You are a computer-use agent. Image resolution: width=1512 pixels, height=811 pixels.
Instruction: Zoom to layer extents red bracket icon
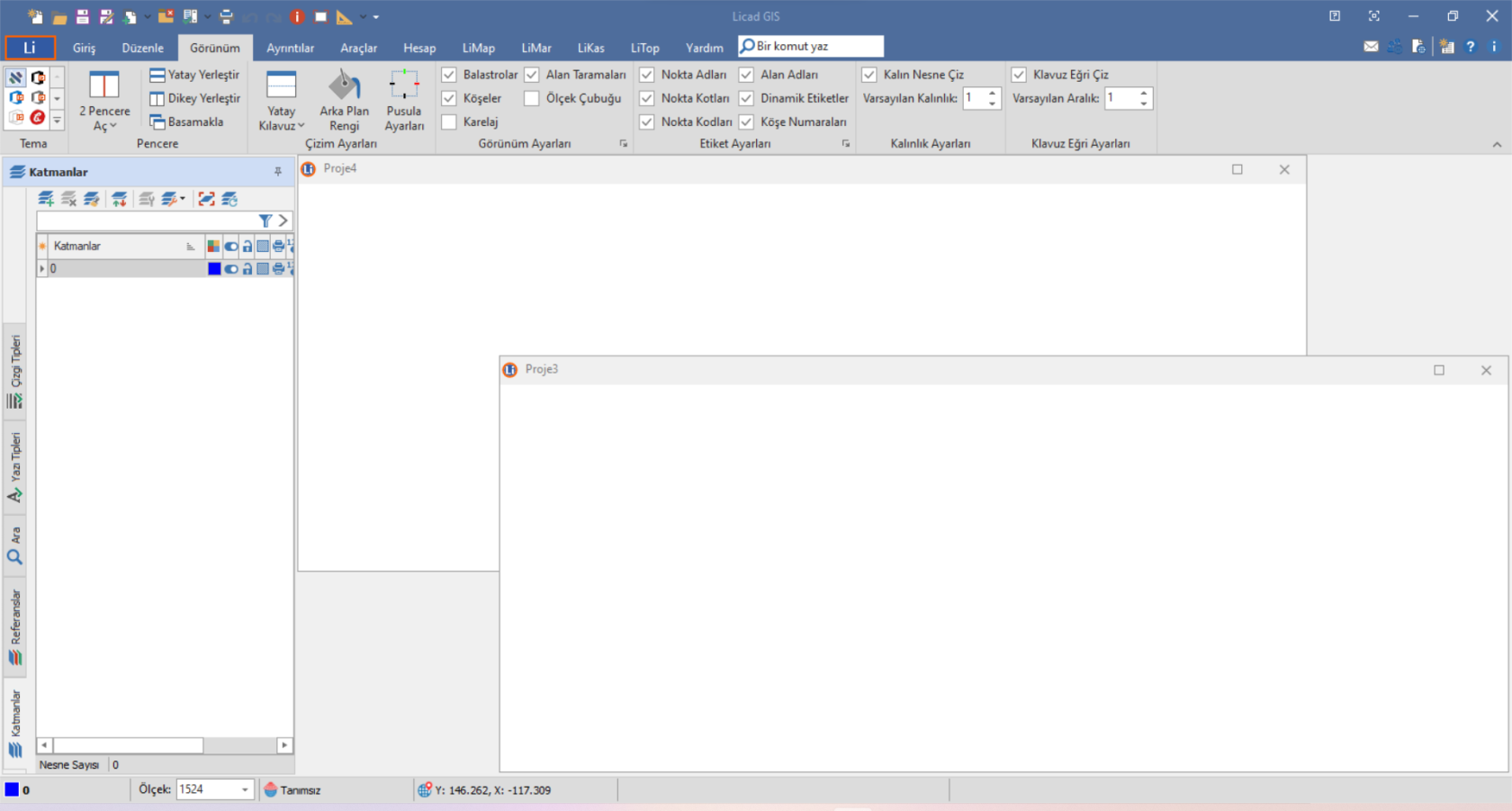[x=207, y=199]
